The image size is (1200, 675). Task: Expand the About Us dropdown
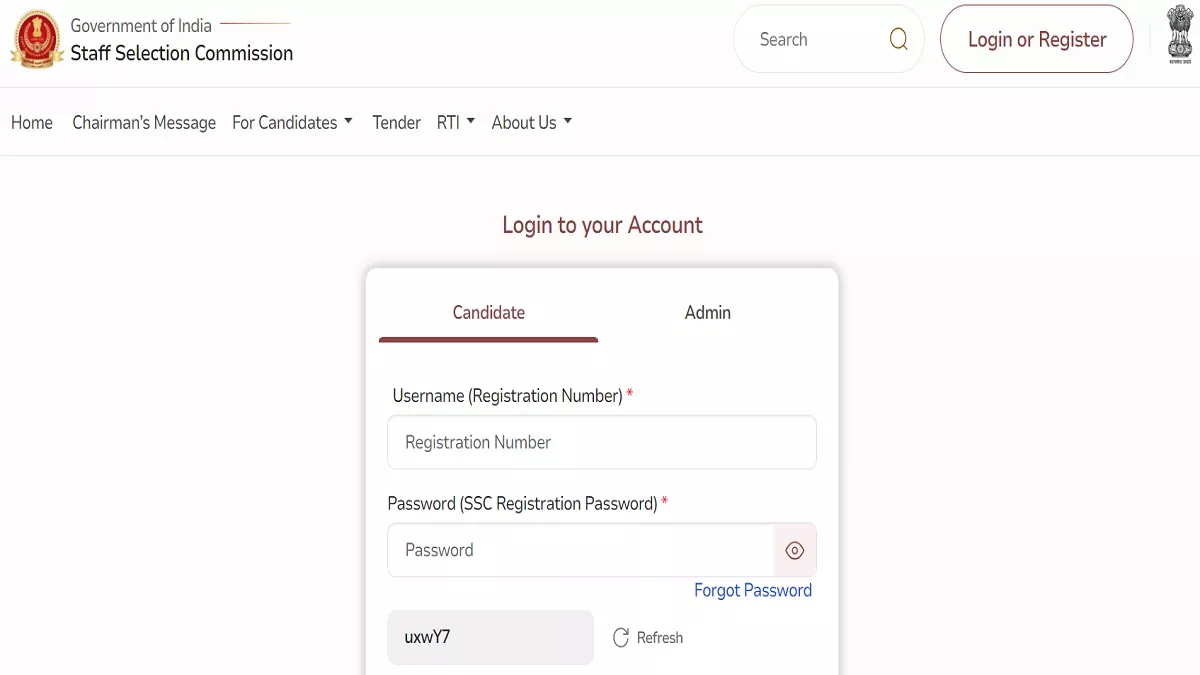coord(532,122)
